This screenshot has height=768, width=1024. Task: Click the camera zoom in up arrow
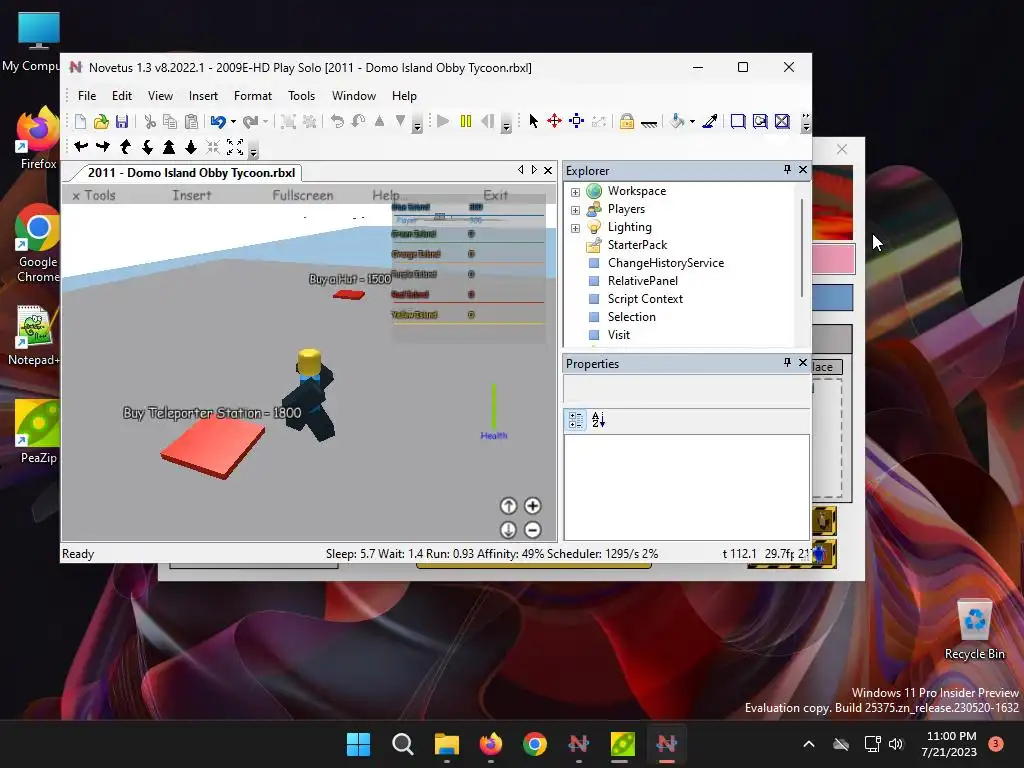tap(169, 147)
